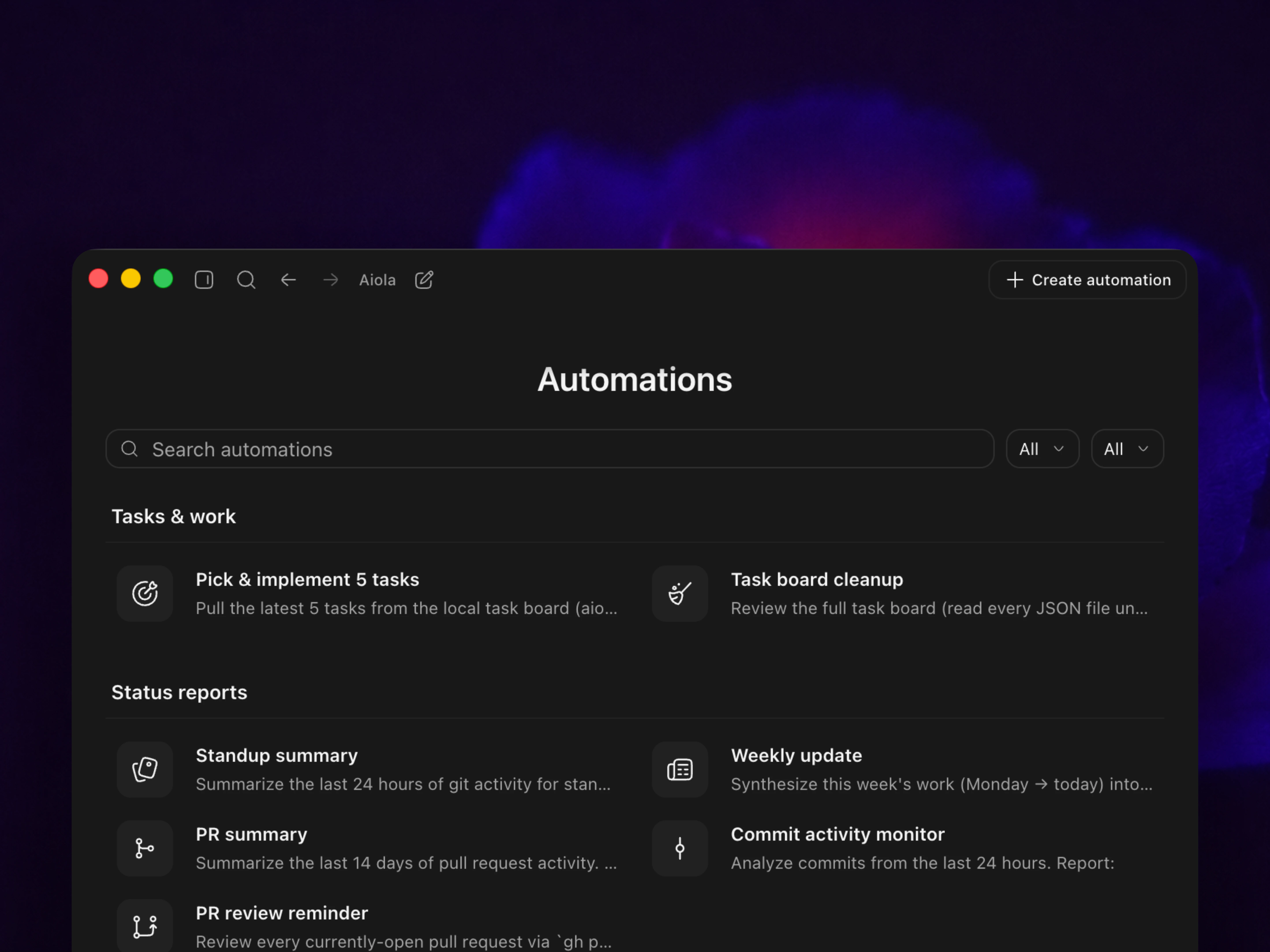The height and width of the screenshot is (952, 1270).
Task: Click the Create automation button
Action: 1087,280
